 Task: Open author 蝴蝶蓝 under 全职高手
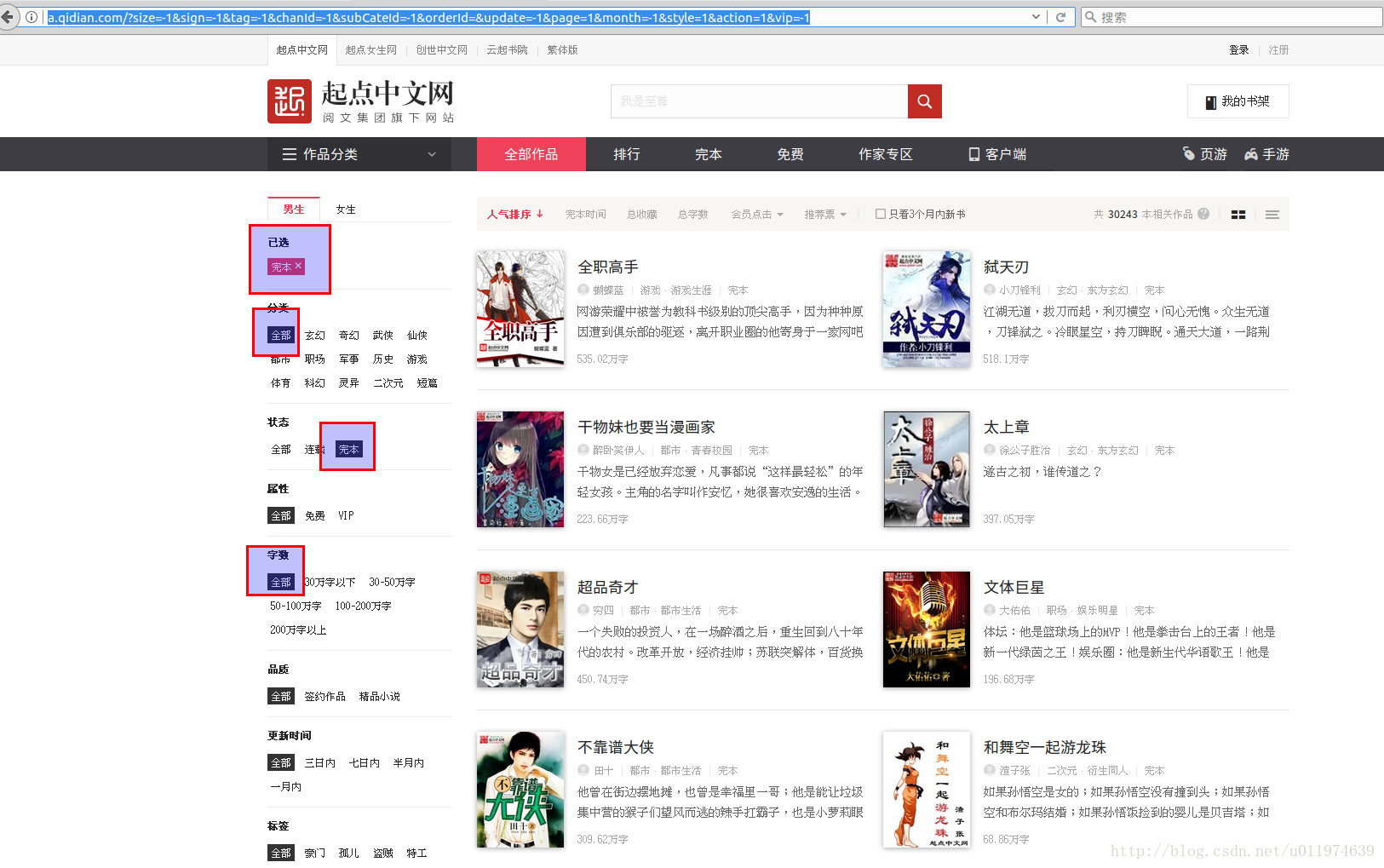point(608,290)
